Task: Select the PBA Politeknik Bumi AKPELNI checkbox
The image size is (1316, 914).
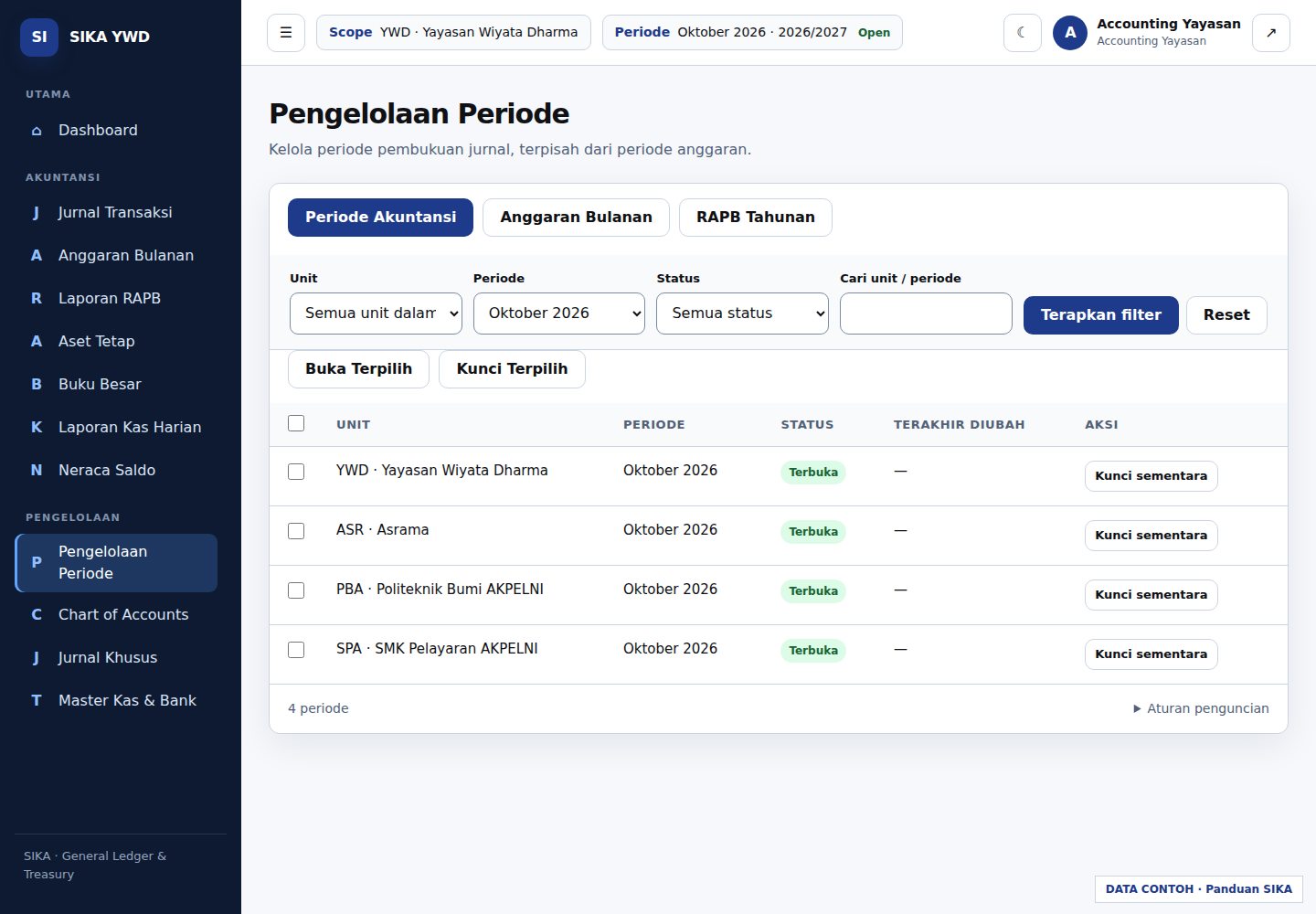Action: (x=296, y=590)
